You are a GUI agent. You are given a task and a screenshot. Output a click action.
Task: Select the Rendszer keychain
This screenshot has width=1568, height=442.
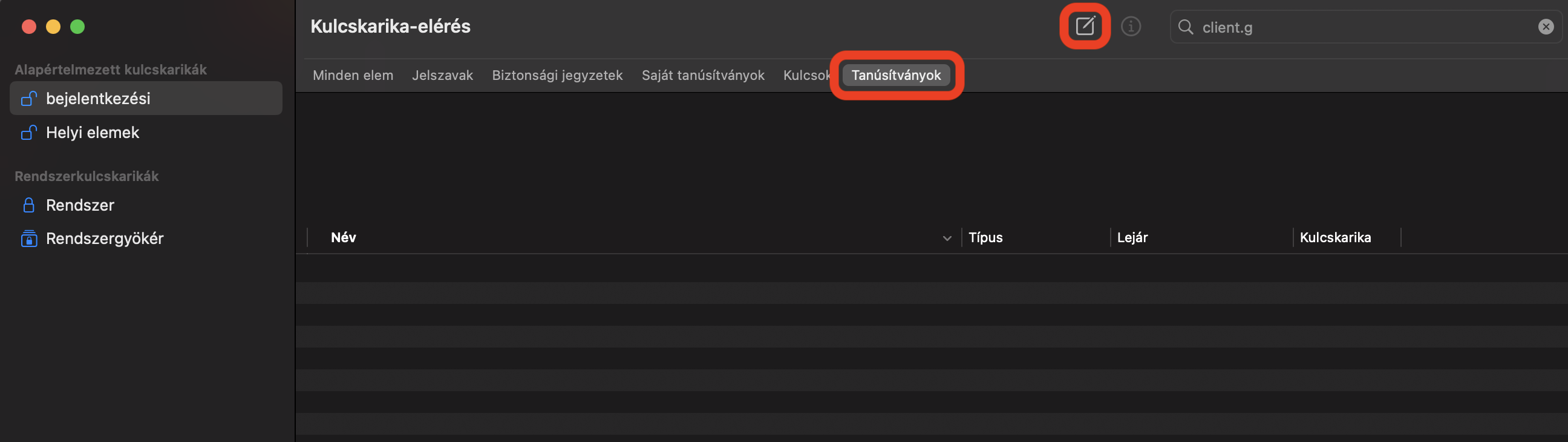[x=81, y=205]
